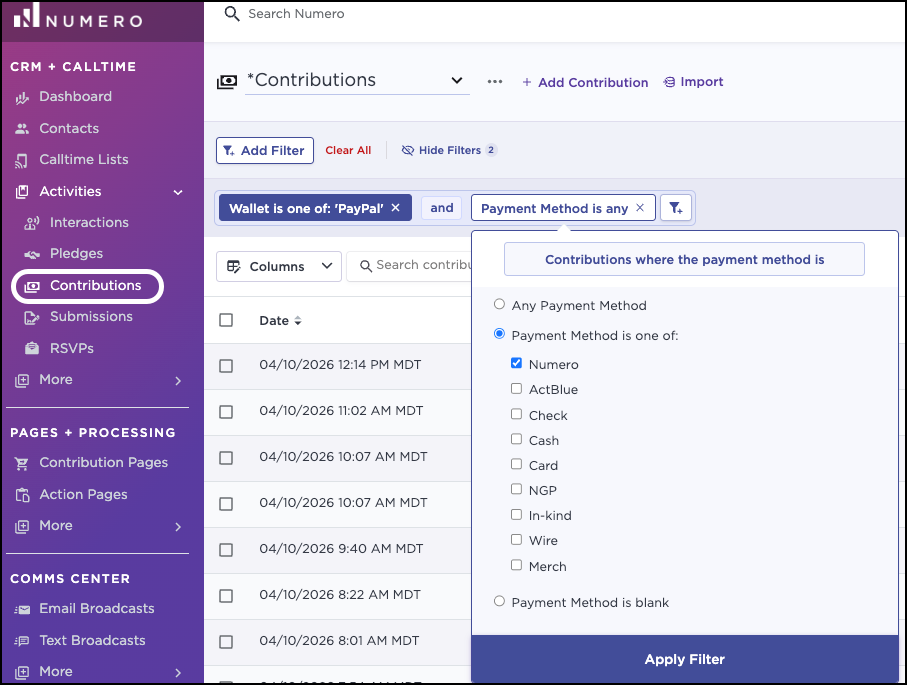Select Payment Method is blank radio

tap(499, 601)
